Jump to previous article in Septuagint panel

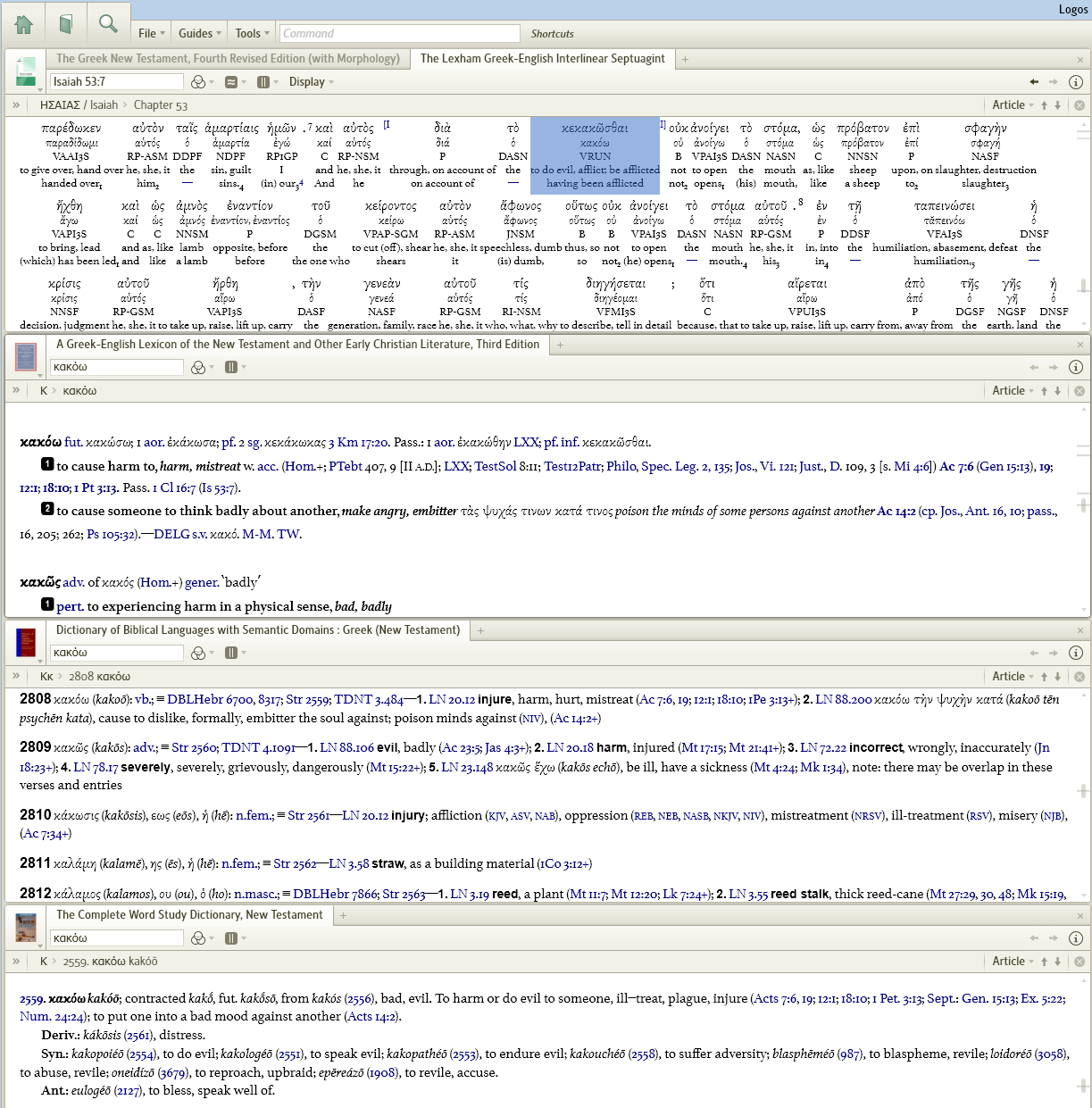[1044, 105]
